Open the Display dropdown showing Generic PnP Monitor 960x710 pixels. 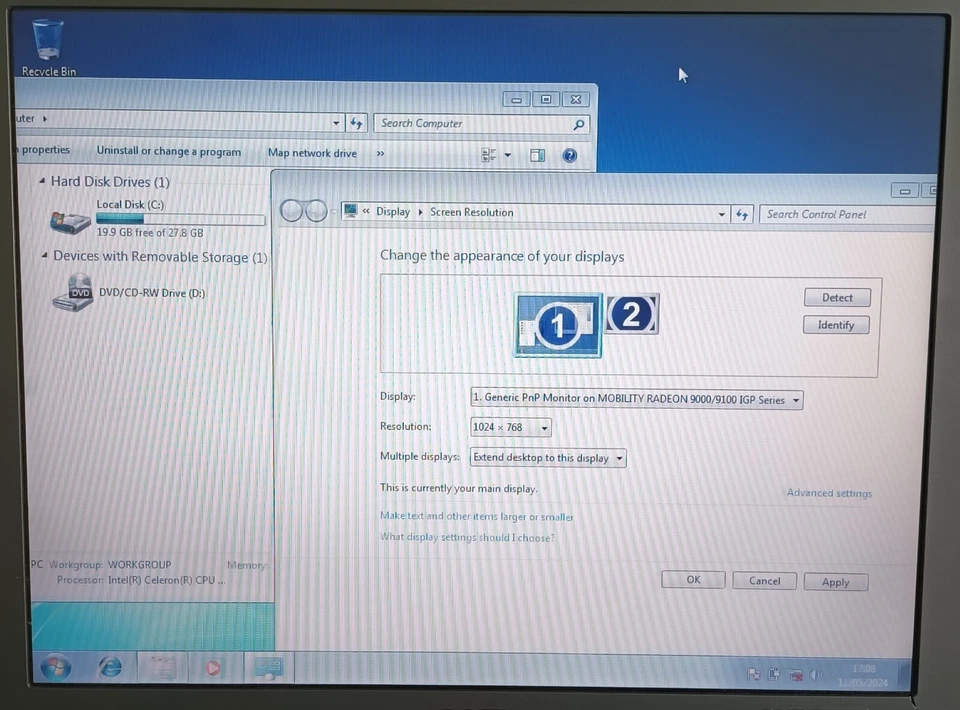pos(635,399)
